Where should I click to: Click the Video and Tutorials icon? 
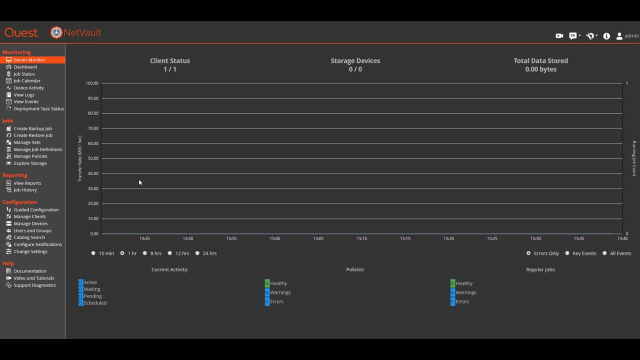pos(9,278)
